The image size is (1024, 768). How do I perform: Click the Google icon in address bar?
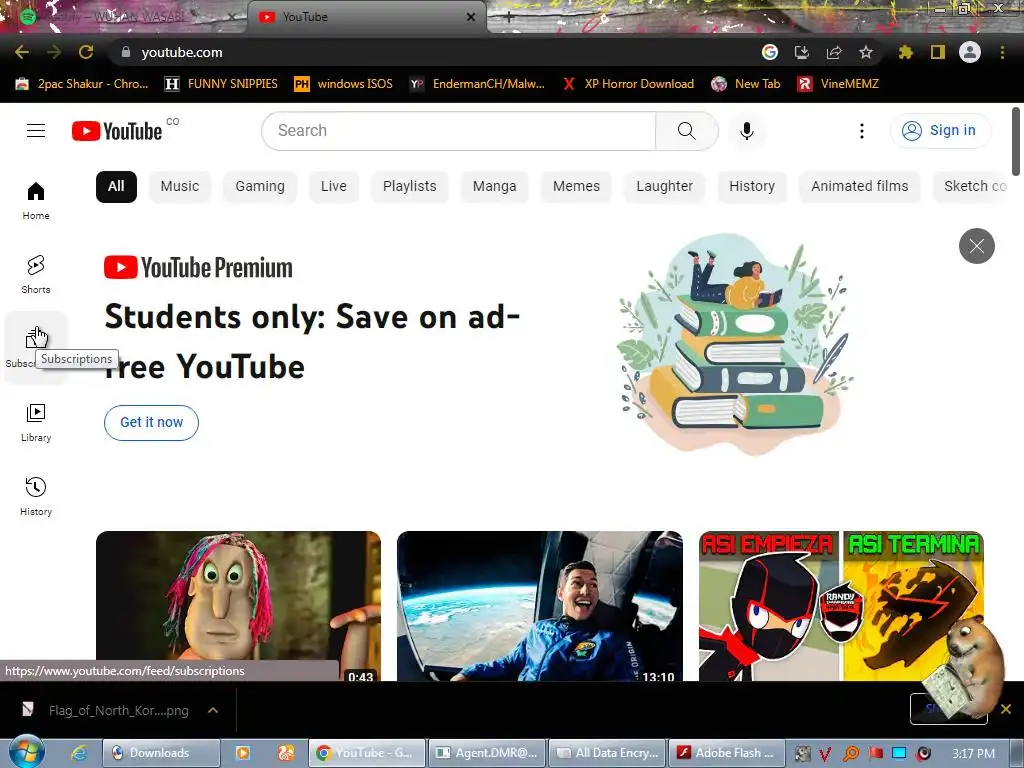(x=770, y=52)
